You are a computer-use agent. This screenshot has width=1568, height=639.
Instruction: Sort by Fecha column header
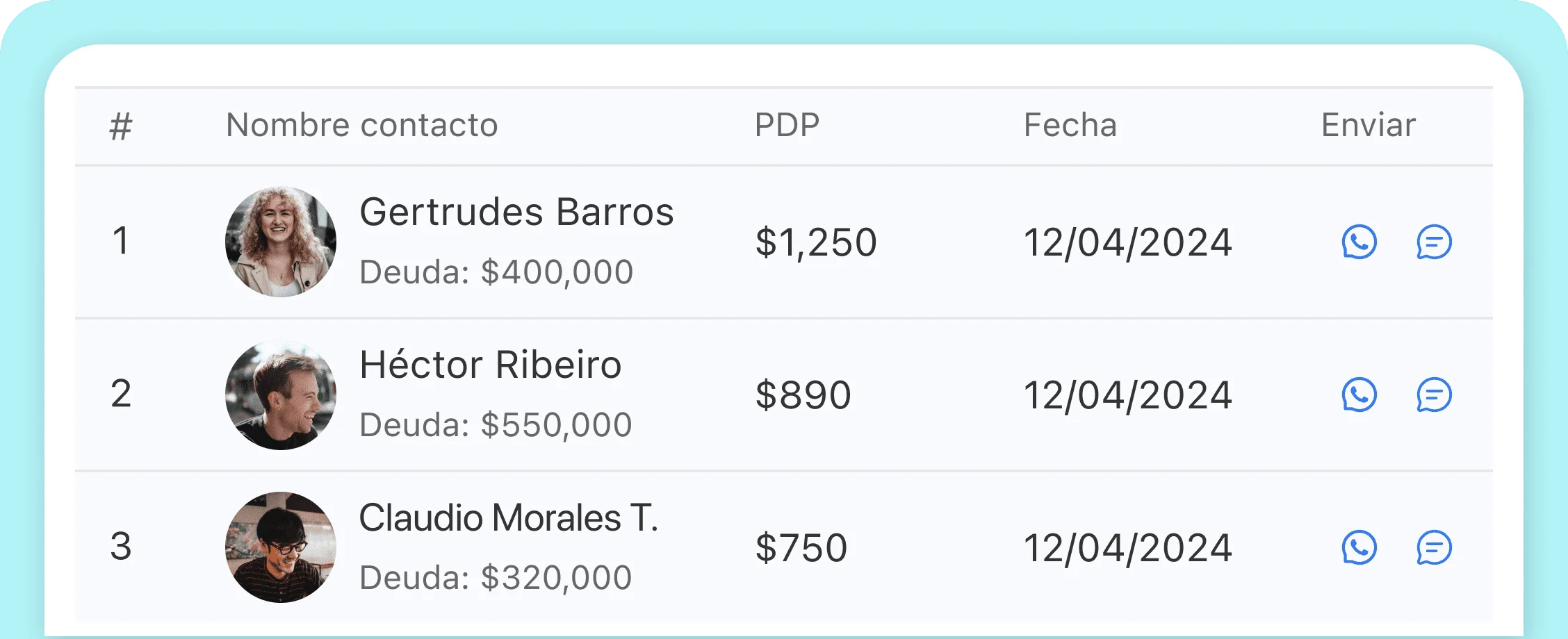(1070, 126)
